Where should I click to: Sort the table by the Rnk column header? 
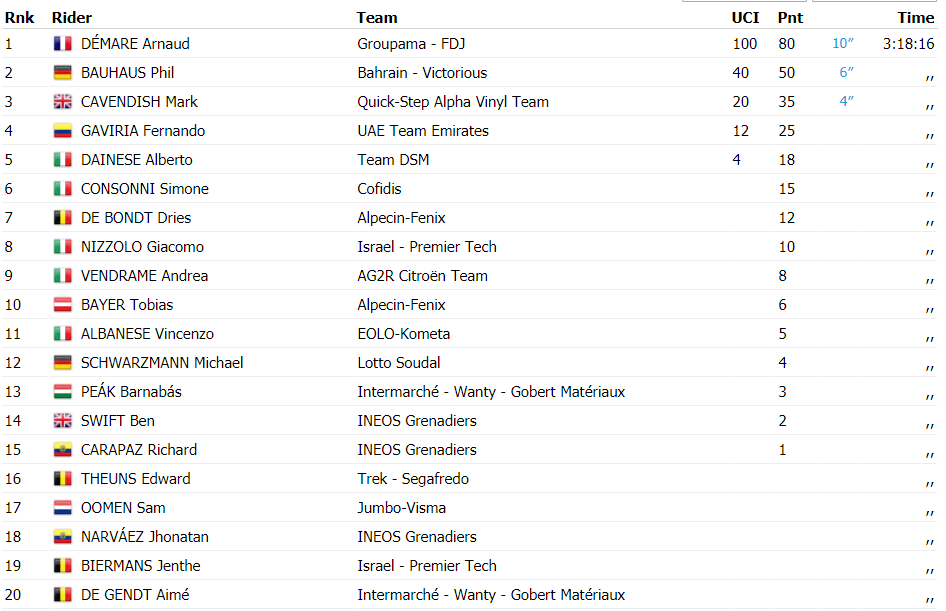(19, 17)
